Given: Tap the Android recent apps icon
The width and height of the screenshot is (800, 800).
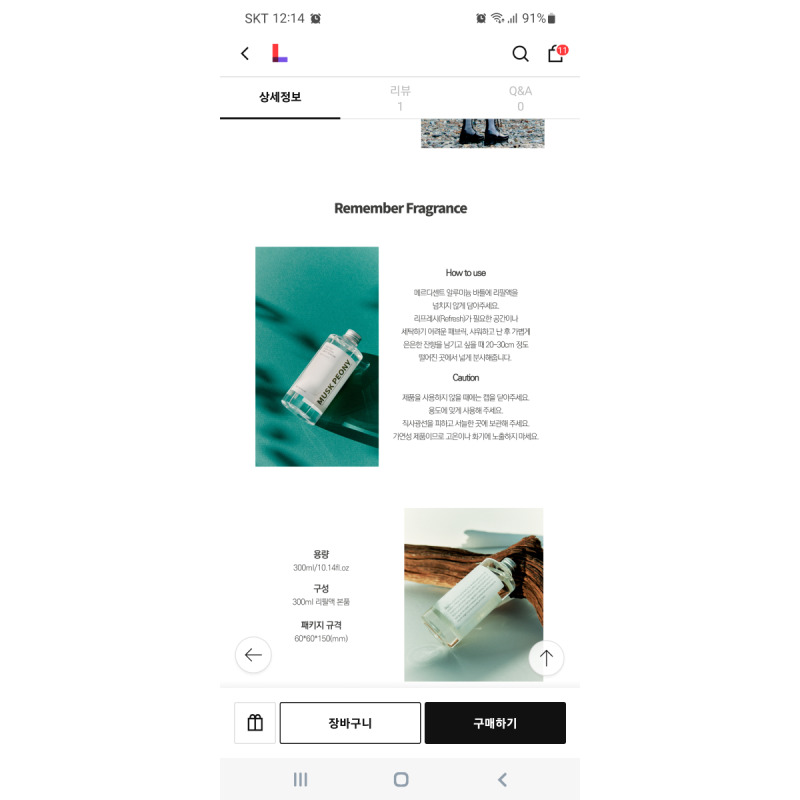Looking at the screenshot, I should (301, 779).
